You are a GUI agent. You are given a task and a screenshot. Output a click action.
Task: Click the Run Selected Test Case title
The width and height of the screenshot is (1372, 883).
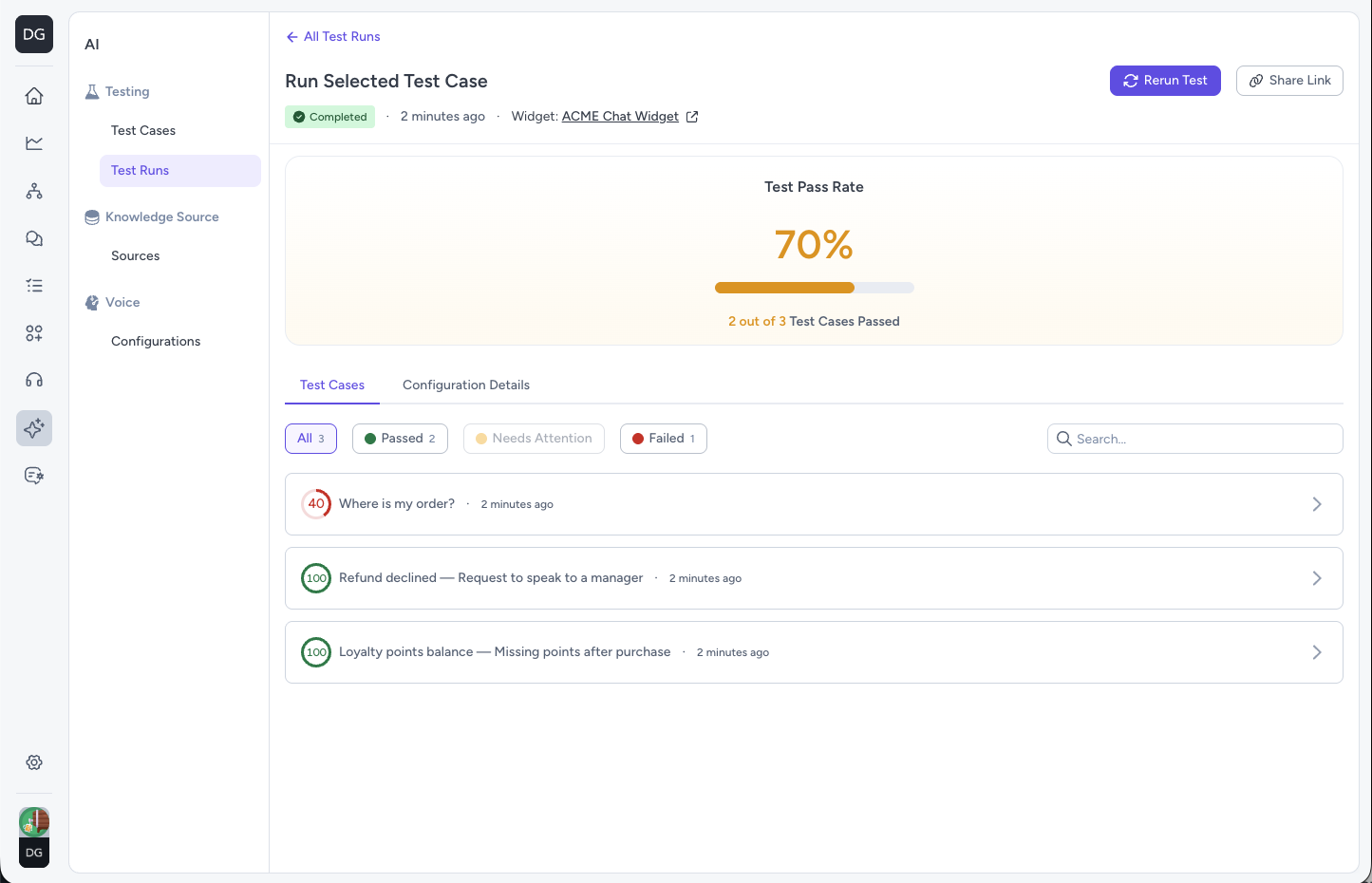(x=386, y=82)
